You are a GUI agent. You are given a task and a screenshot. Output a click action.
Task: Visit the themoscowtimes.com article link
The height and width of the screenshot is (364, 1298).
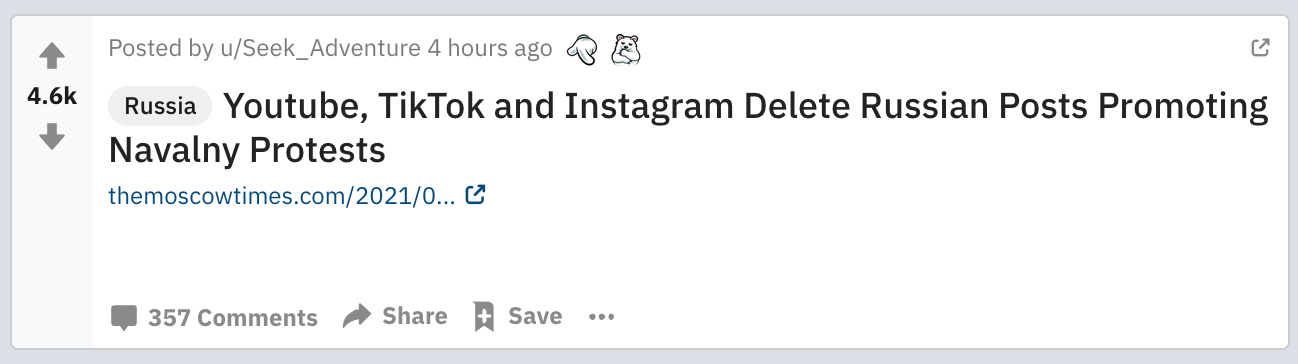point(282,196)
